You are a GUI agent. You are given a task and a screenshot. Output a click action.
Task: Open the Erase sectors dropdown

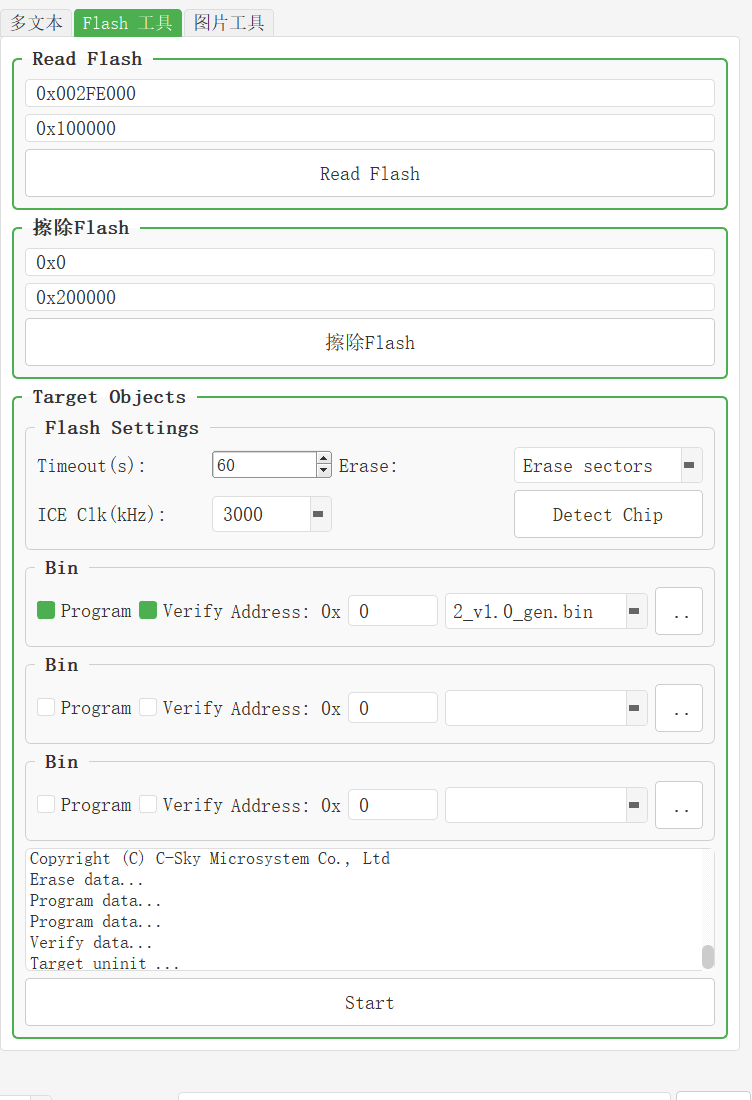(x=608, y=466)
